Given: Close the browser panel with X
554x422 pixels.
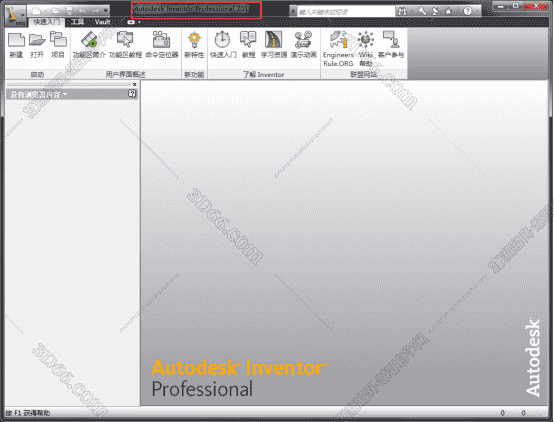Looking at the screenshot, I should 134,84.
